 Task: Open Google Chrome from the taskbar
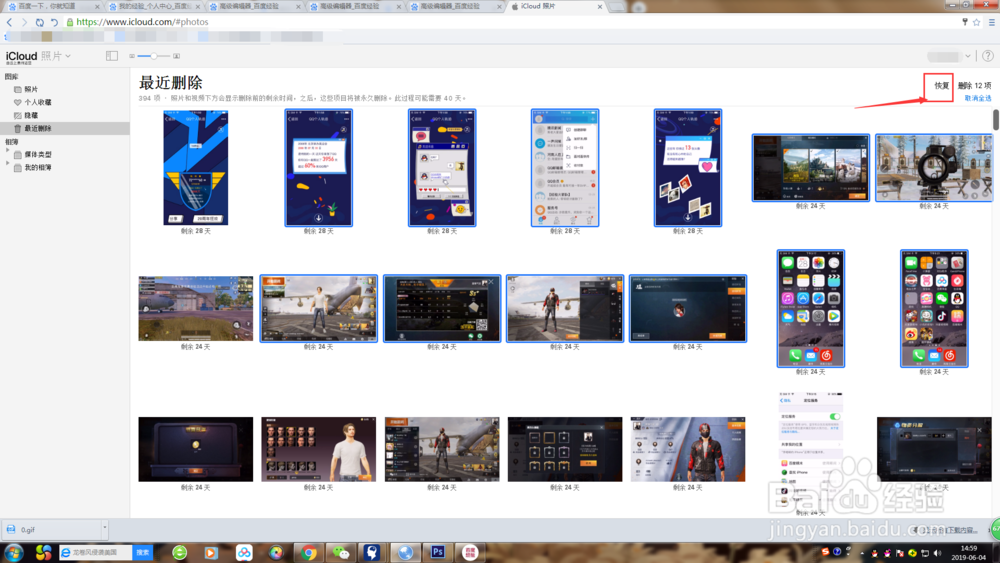[x=309, y=552]
